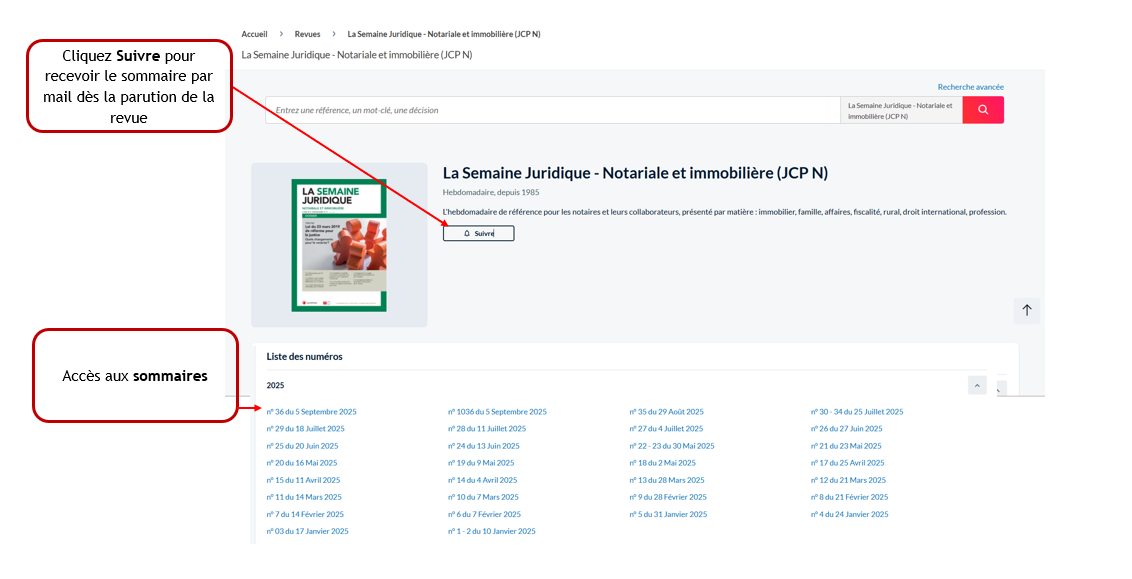Open issue n° 1 - 2 du 10 Janvier 2025
The image size is (1132, 579).
point(492,531)
